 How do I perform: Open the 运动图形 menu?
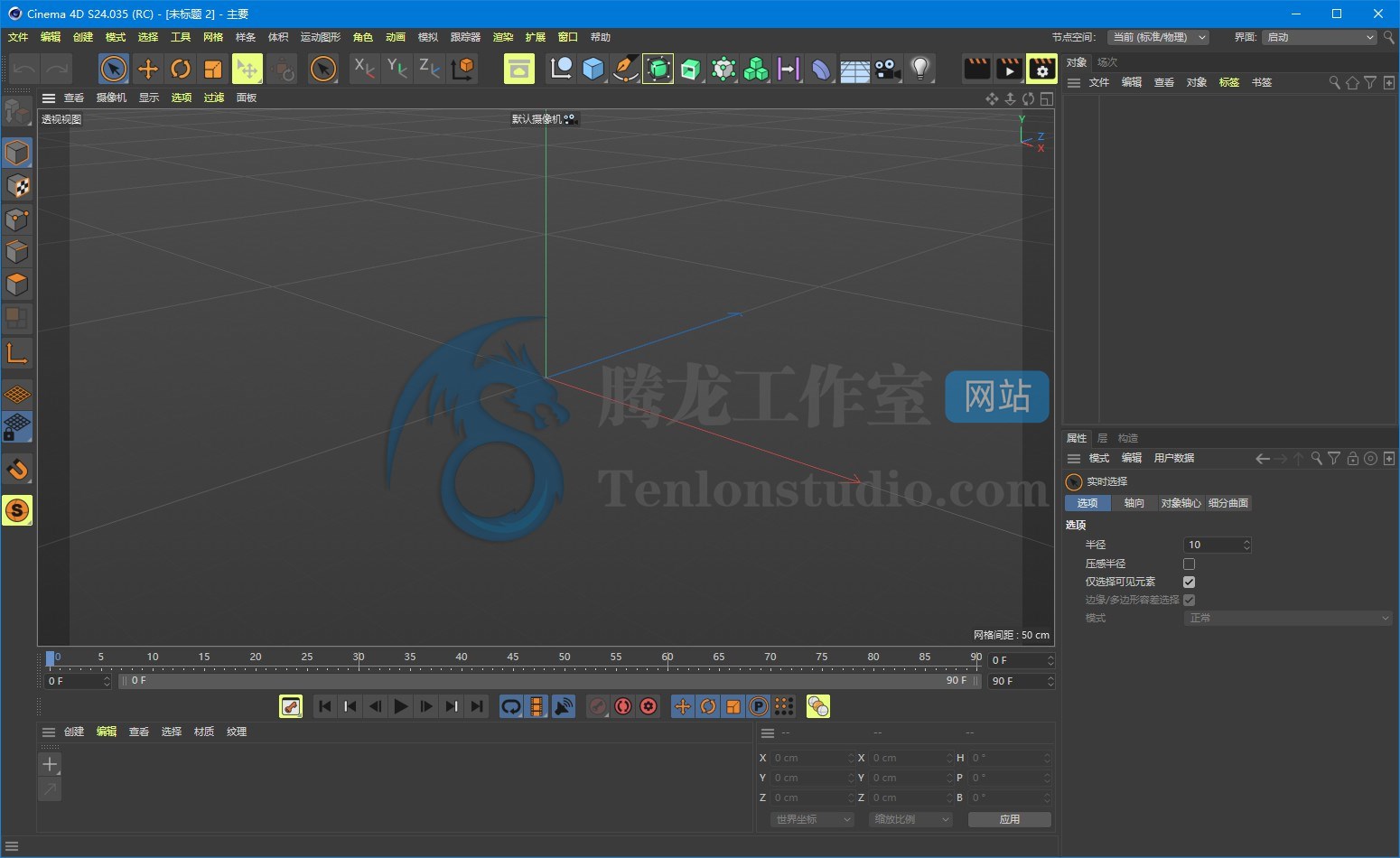click(321, 37)
